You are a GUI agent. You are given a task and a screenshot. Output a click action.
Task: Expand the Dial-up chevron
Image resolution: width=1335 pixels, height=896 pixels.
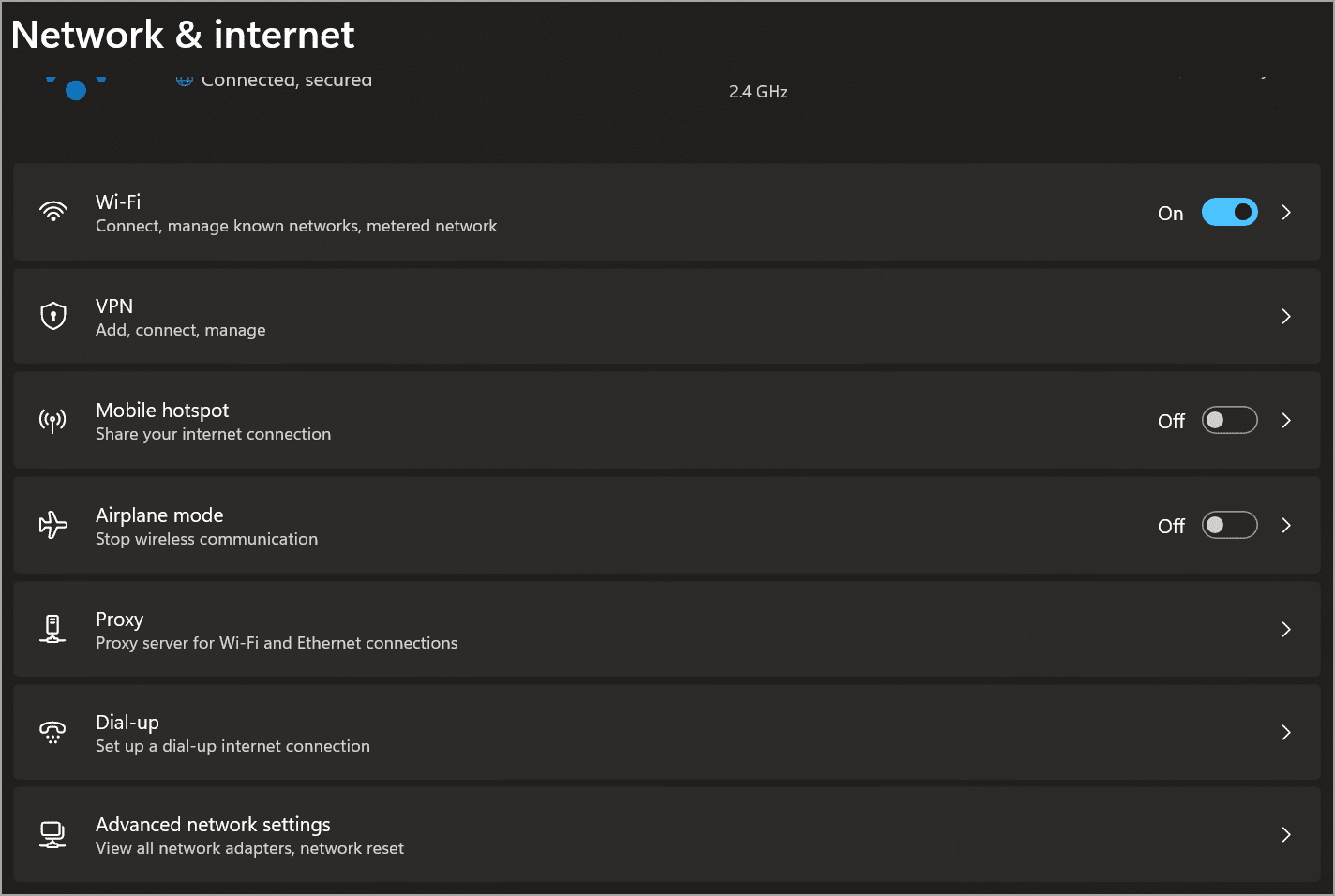click(x=1285, y=733)
